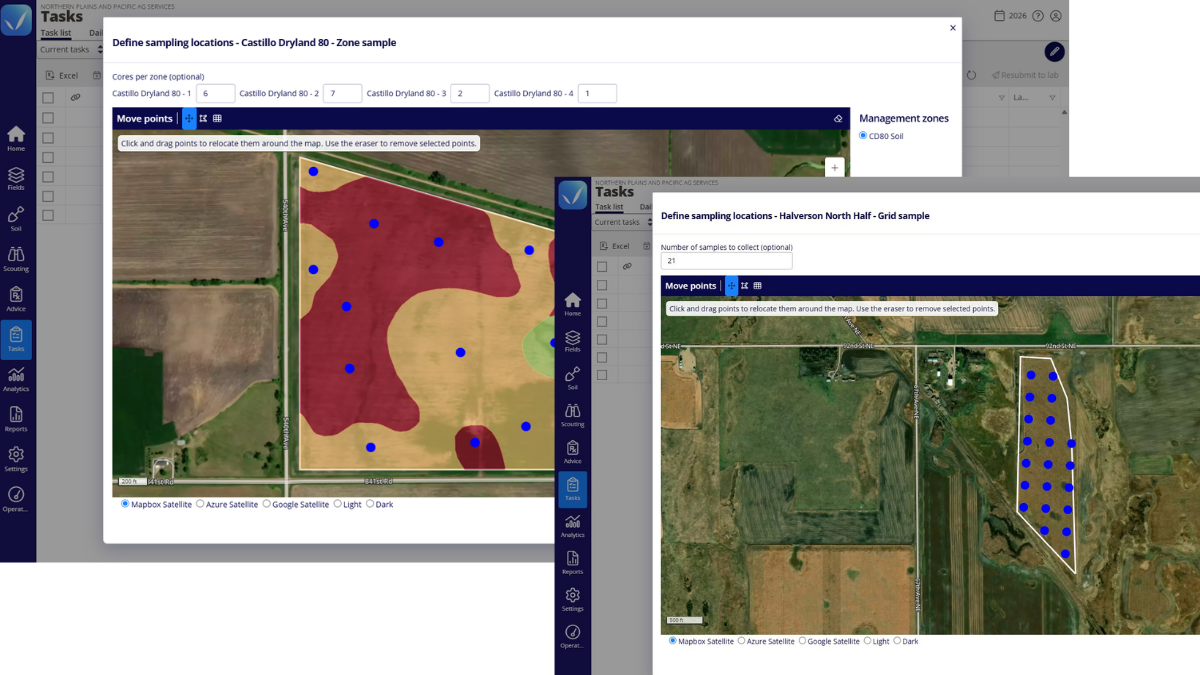This screenshot has height=675, width=1200.
Task: Open Operations in the Castillo window sidebar
Action: pyautogui.click(x=16, y=499)
